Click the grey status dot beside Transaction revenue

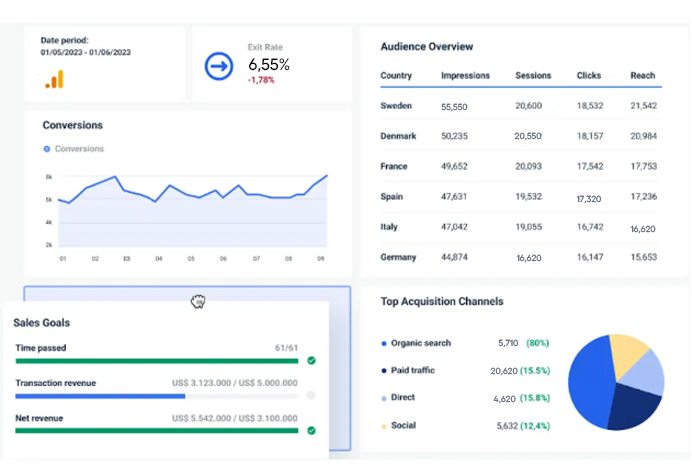point(311,395)
